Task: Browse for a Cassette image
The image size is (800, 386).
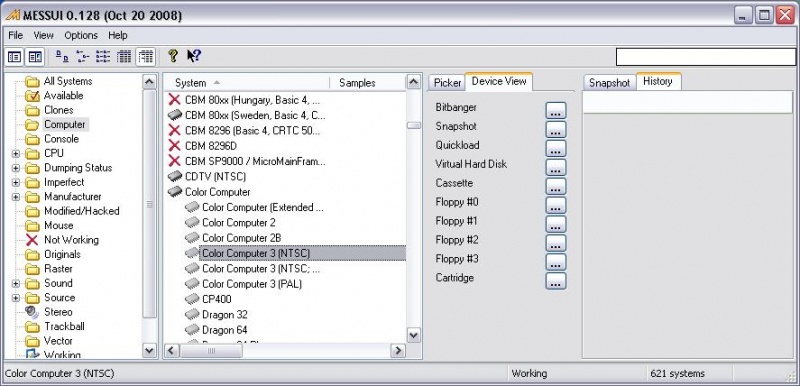Action: pos(556,186)
